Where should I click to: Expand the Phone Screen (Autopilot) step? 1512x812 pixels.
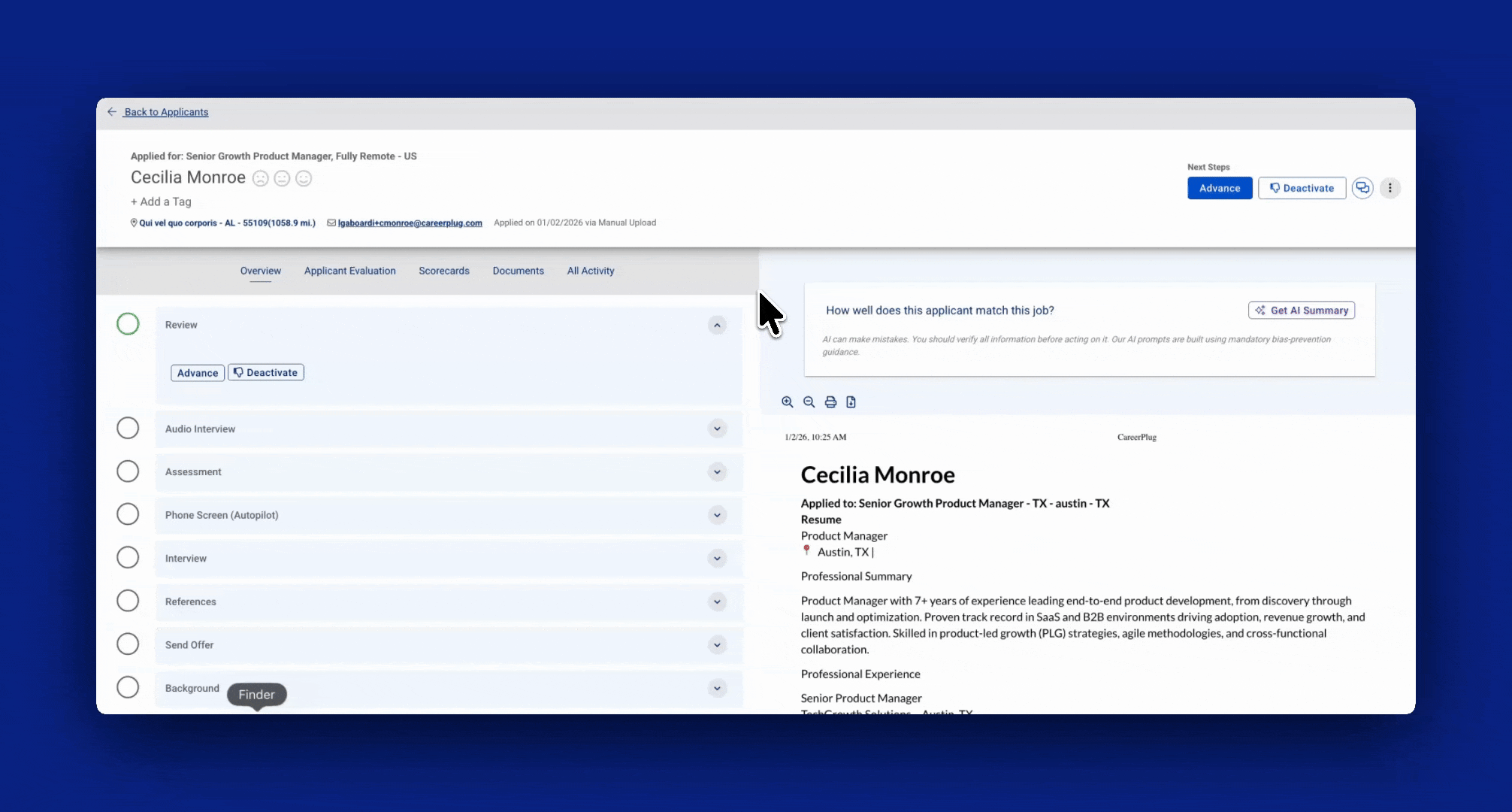717,515
